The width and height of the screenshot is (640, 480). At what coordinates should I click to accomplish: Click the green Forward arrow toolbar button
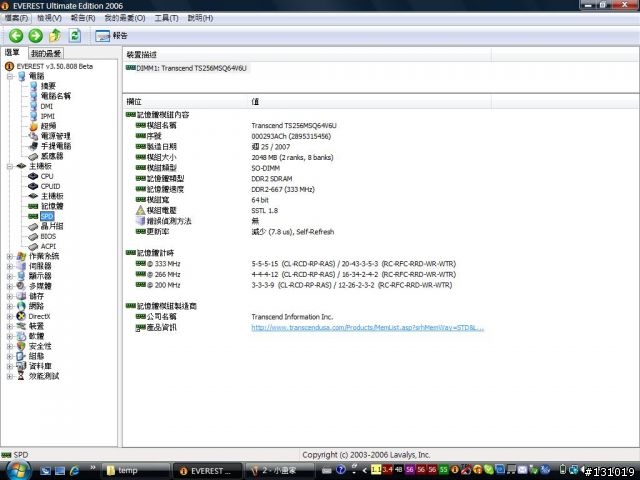pyautogui.click(x=36, y=36)
